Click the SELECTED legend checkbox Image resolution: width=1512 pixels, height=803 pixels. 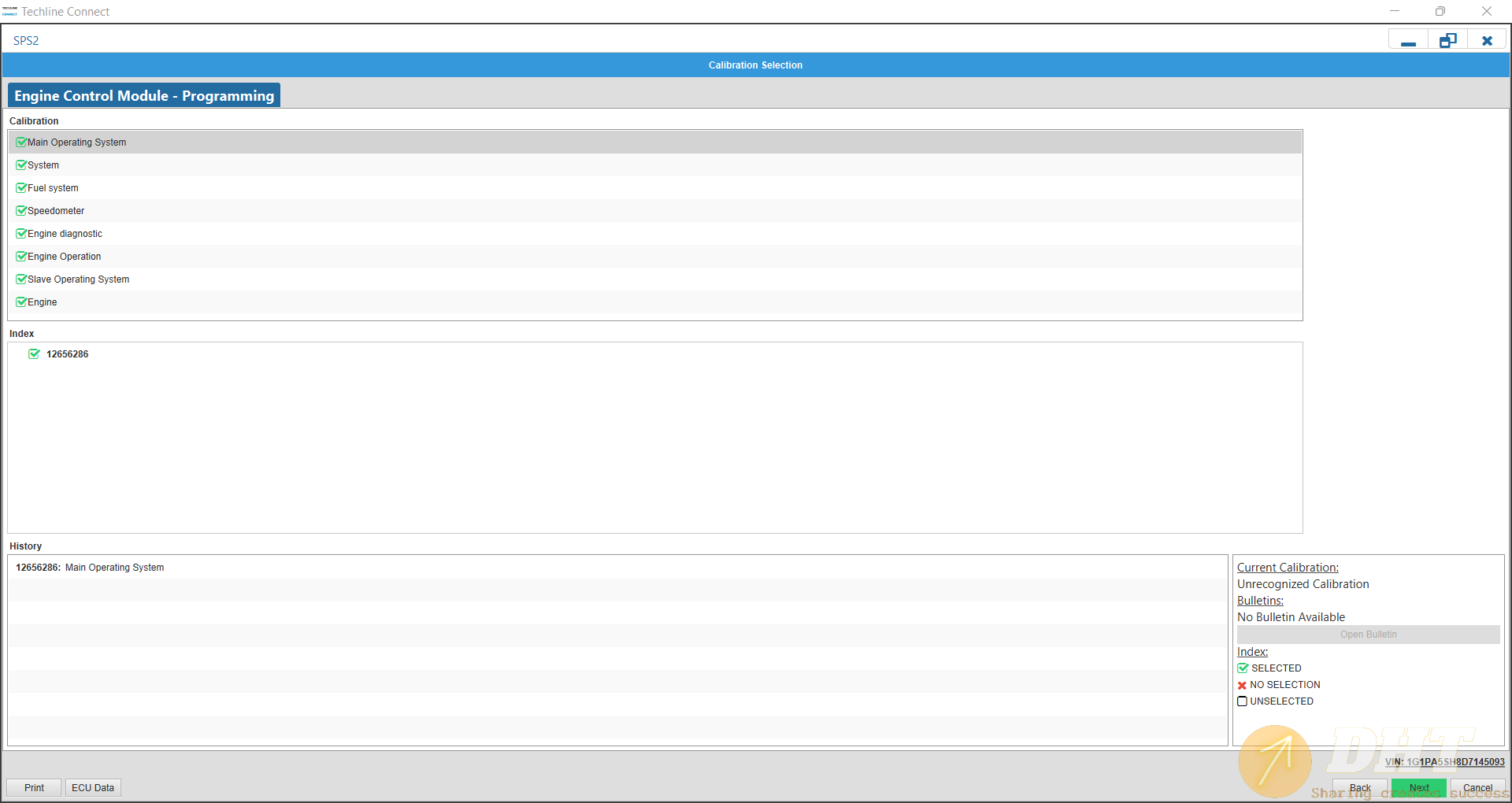coord(1243,668)
